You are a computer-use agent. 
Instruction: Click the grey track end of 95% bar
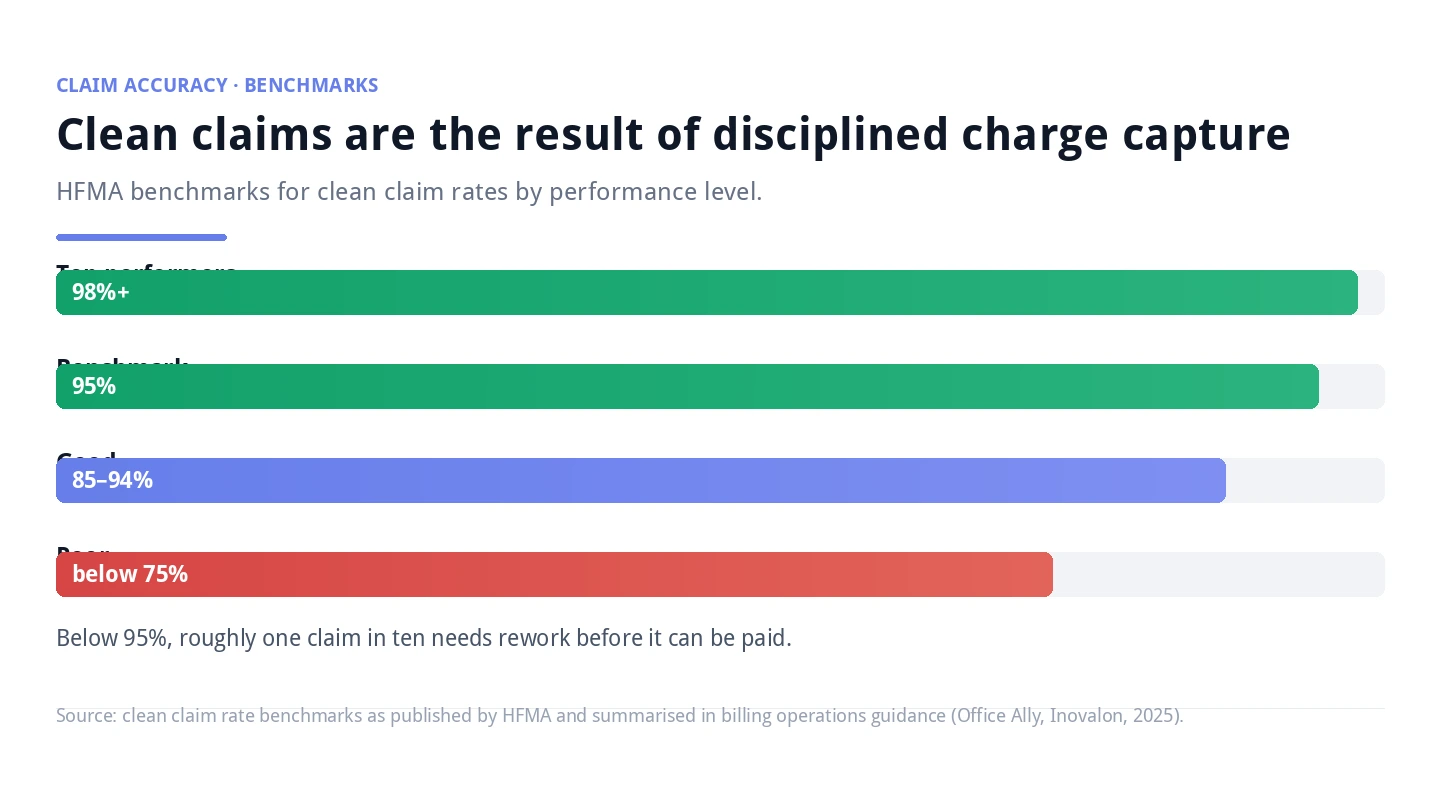pyautogui.click(x=1352, y=386)
